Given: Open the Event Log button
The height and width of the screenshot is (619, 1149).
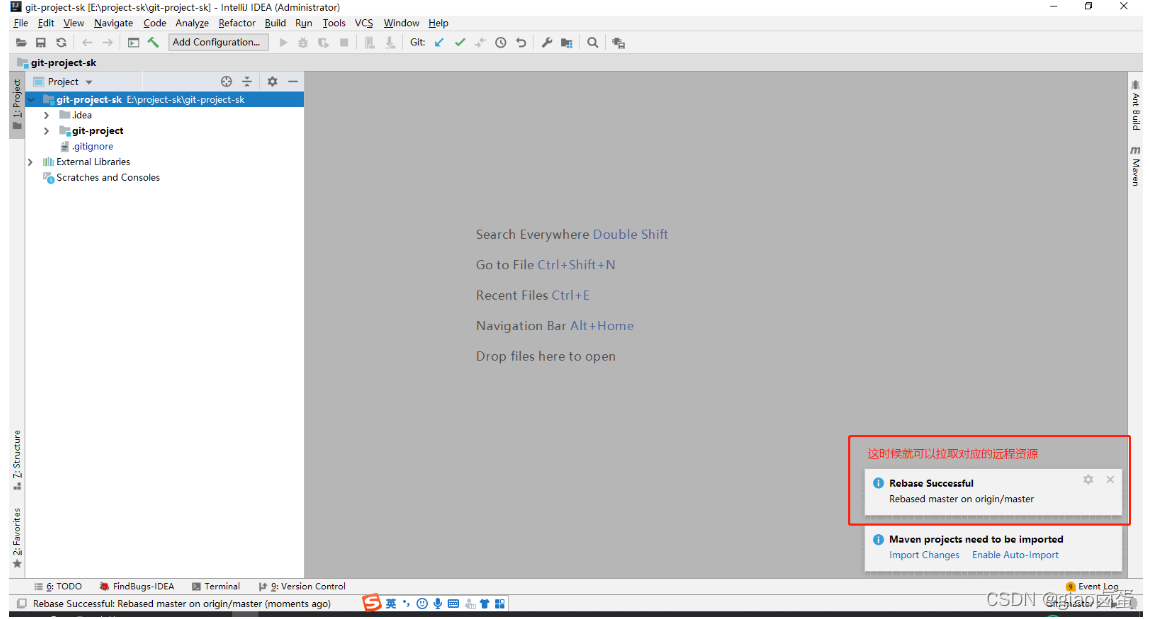Looking at the screenshot, I should (x=1092, y=586).
